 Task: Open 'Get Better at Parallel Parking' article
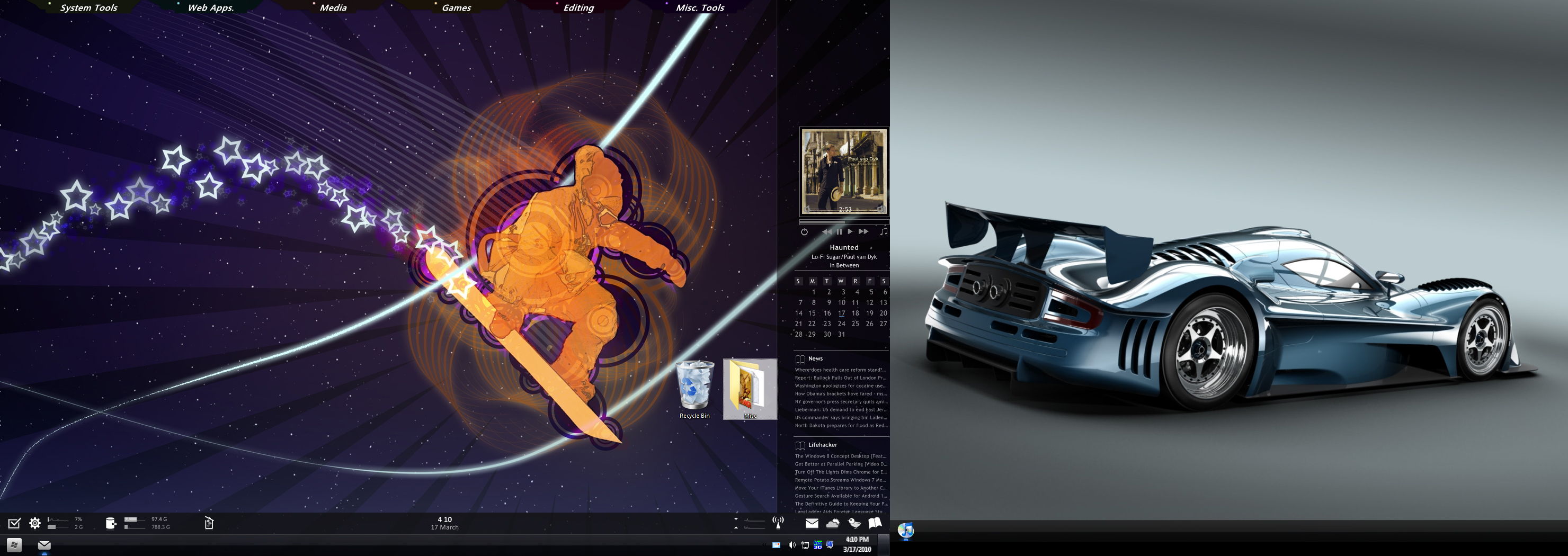coord(840,464)
